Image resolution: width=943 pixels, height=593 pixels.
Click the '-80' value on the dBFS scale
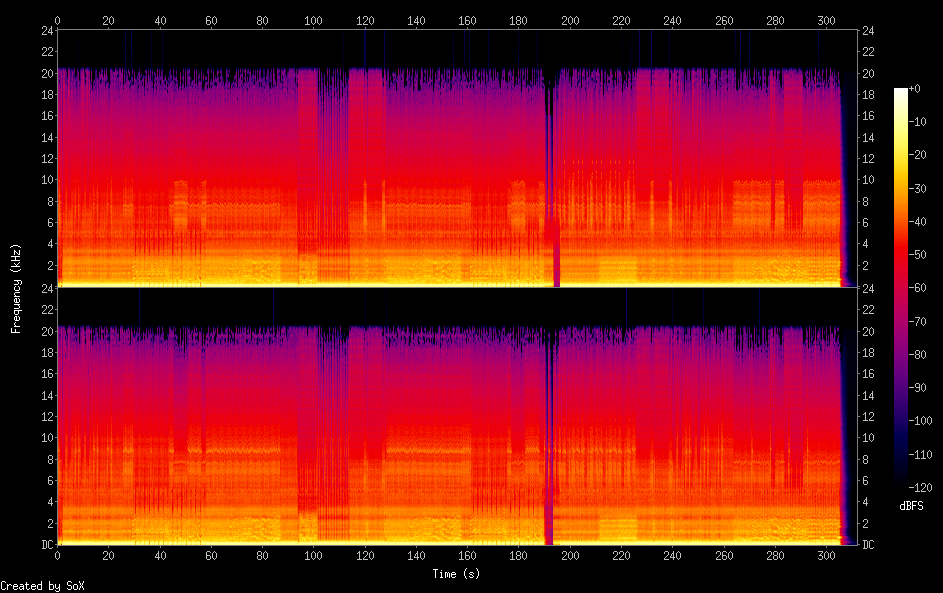(x=918, y=354)
